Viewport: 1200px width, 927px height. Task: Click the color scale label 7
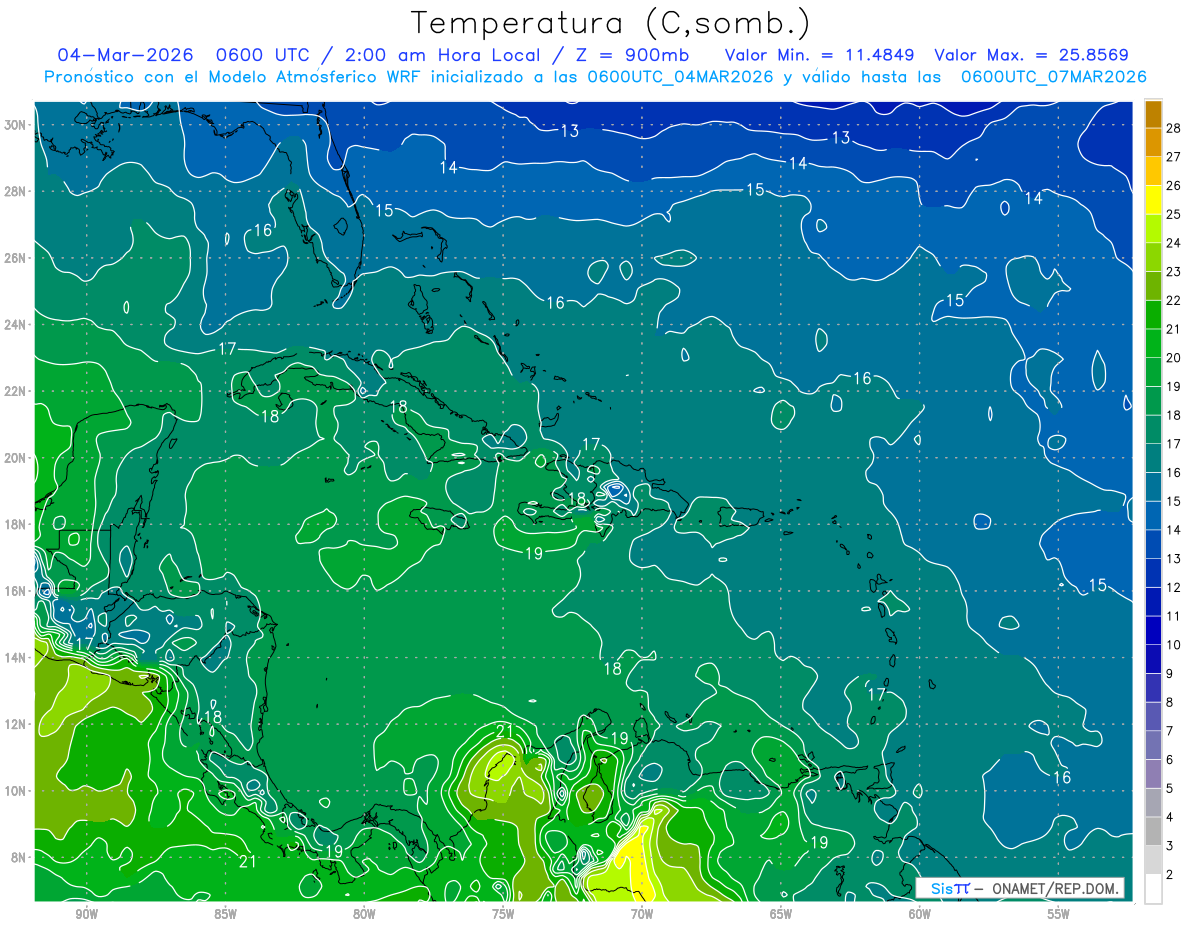pyautogui.click(x=1170, y=731)
